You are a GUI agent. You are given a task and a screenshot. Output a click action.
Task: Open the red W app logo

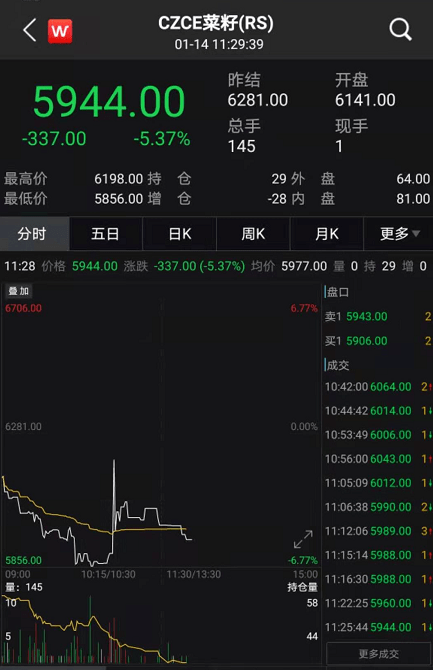coord(60,31)
